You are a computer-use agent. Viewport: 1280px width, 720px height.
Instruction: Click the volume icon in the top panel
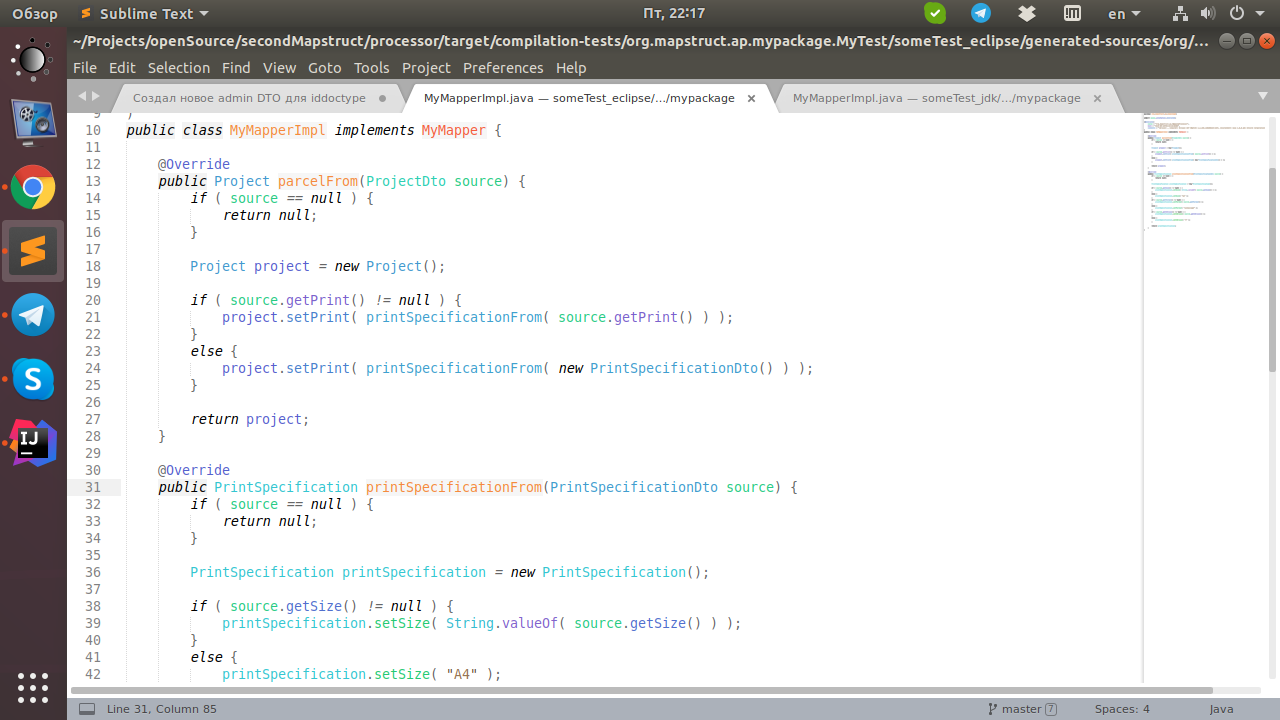tap(1209, 14)
